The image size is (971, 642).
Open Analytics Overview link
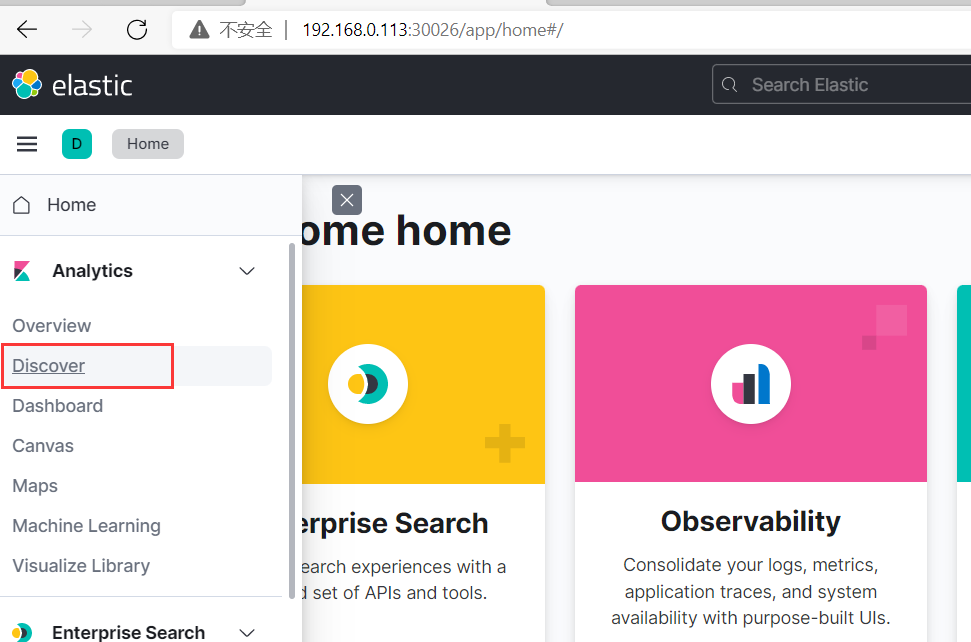pos(51,326)
